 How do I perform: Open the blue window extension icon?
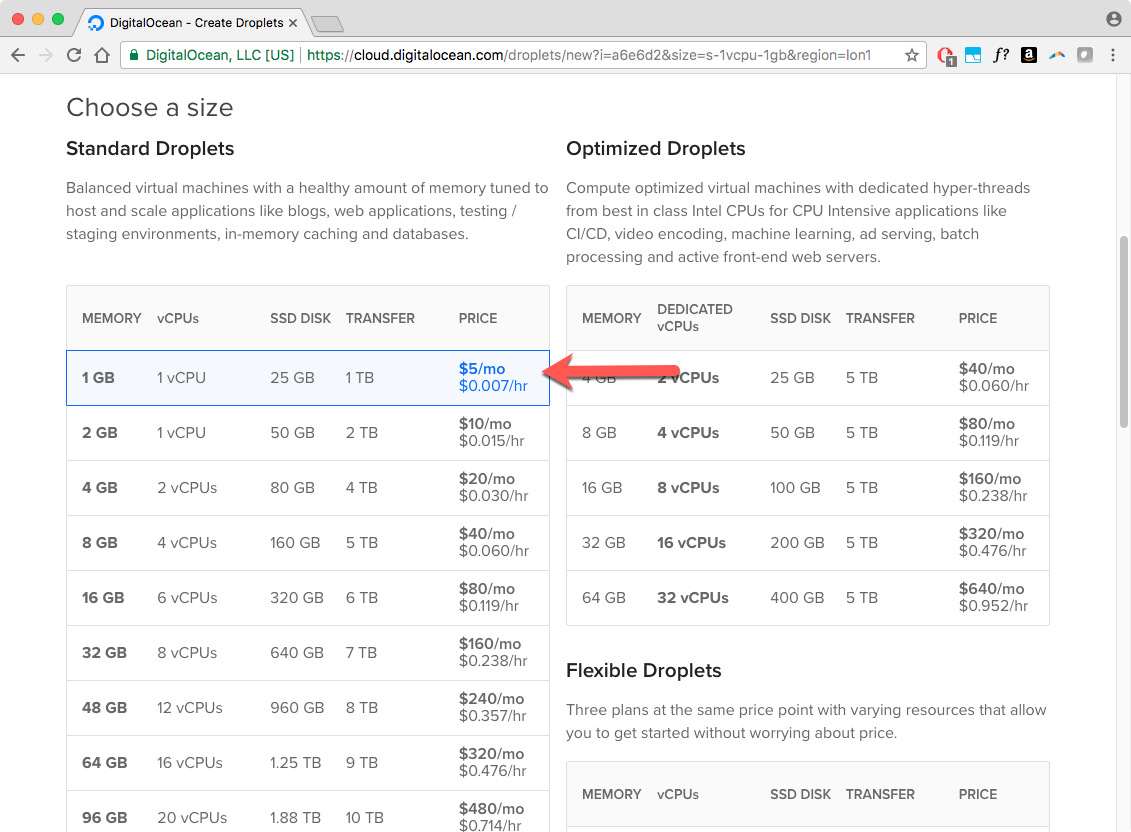(973, 55)
